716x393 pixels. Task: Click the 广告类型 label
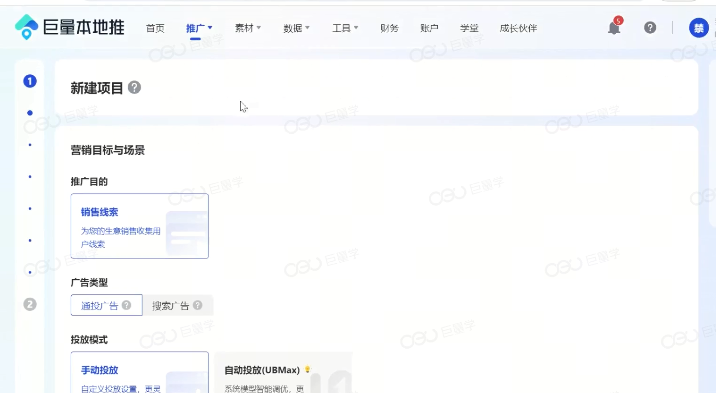89,283
